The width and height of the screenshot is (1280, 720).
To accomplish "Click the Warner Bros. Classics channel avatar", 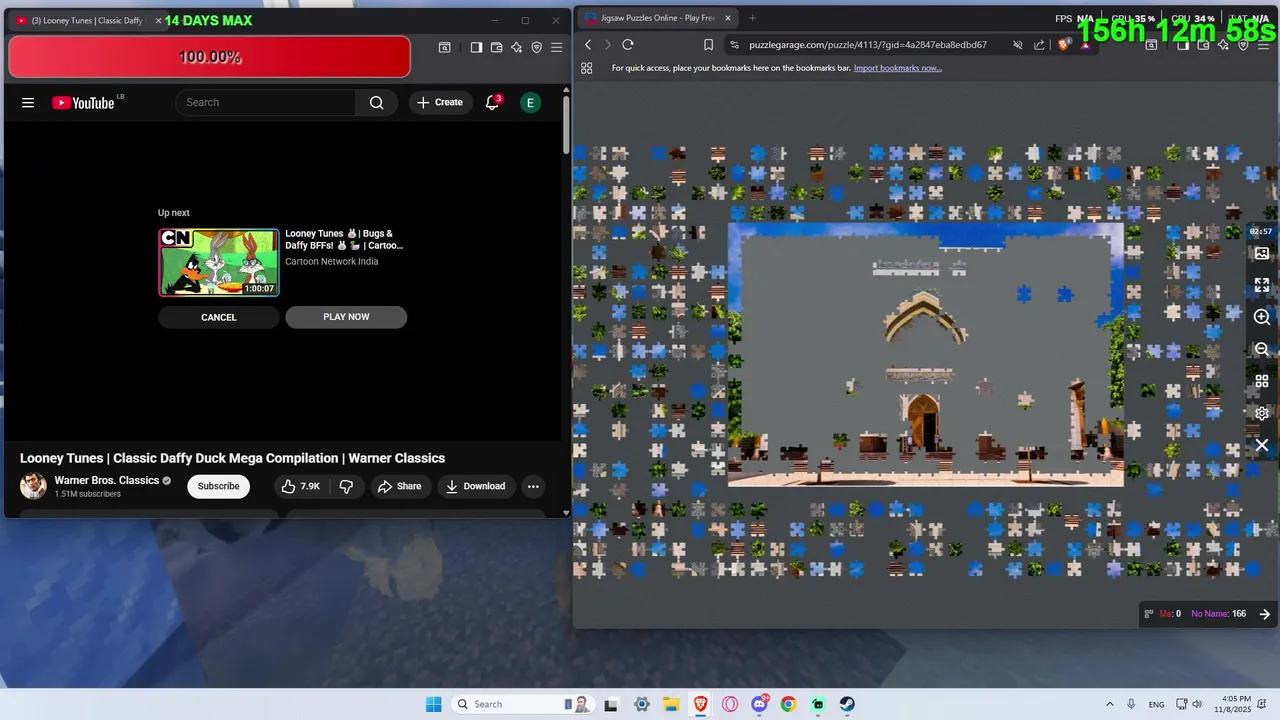I will click(33, 486).
